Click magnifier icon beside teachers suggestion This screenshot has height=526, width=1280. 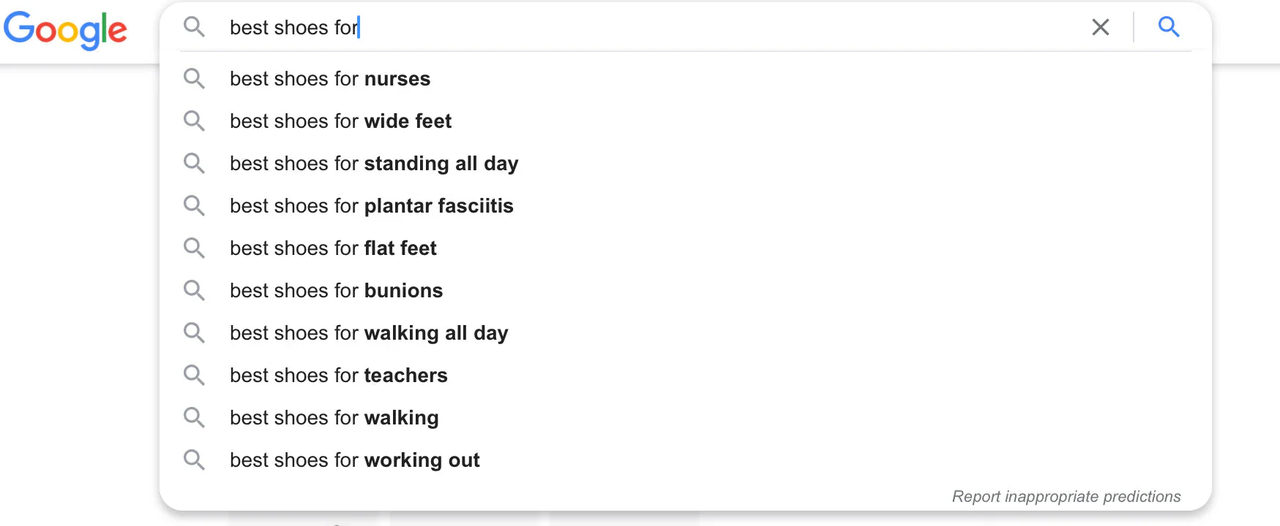tap(194, 376)
